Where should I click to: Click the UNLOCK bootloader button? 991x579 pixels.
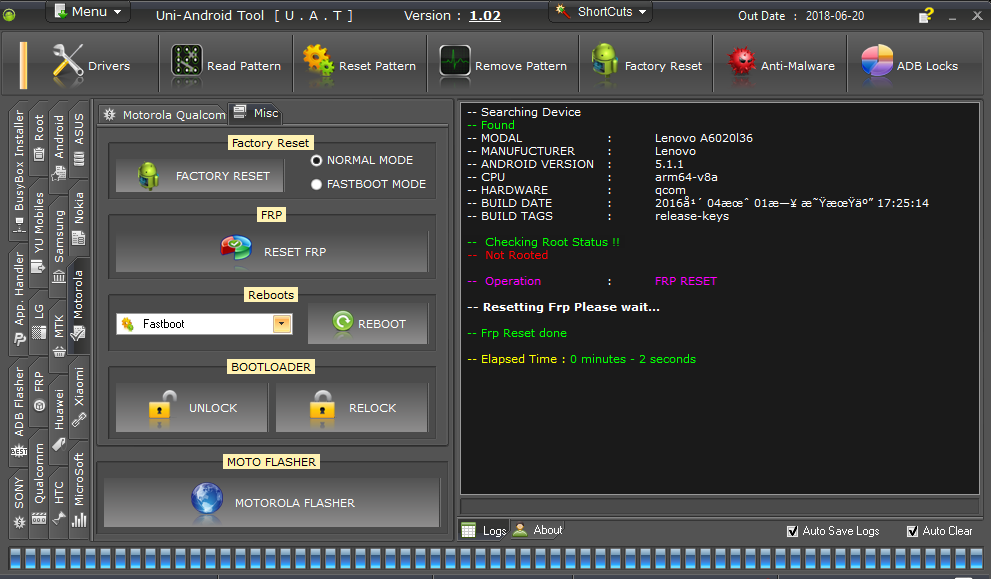tap(192, 408)
